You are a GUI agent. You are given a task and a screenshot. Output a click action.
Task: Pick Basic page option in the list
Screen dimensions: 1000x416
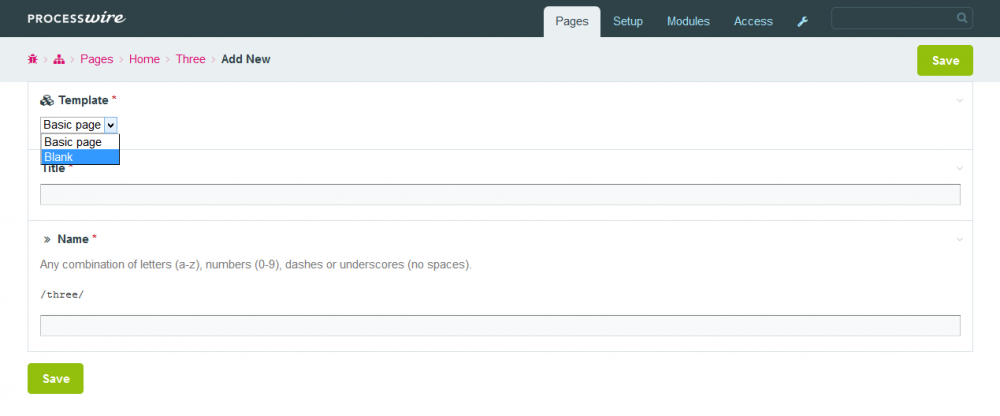click(80, 142)
